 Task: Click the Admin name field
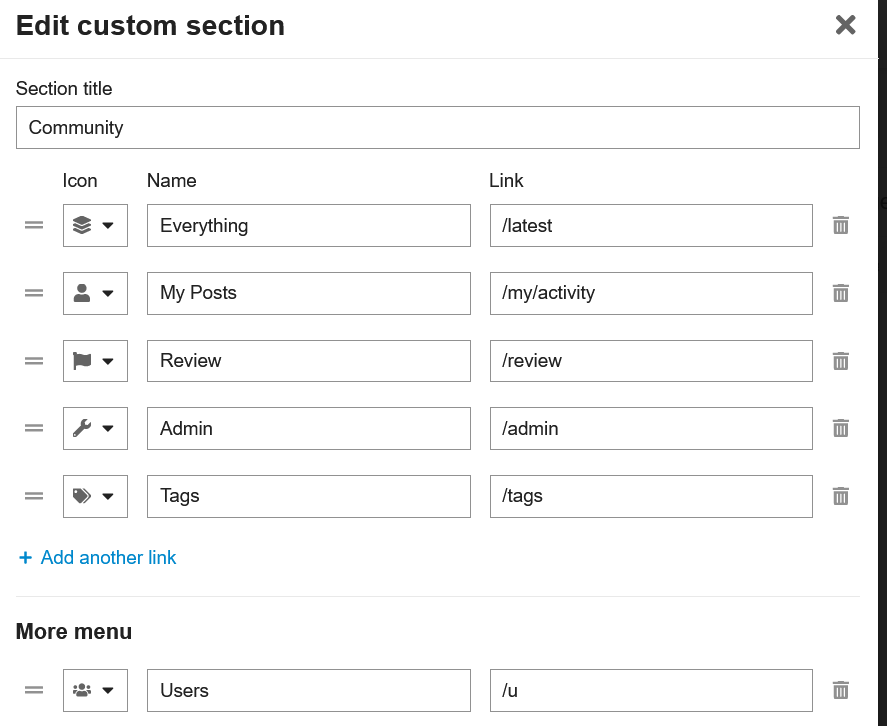pos(309,428)
